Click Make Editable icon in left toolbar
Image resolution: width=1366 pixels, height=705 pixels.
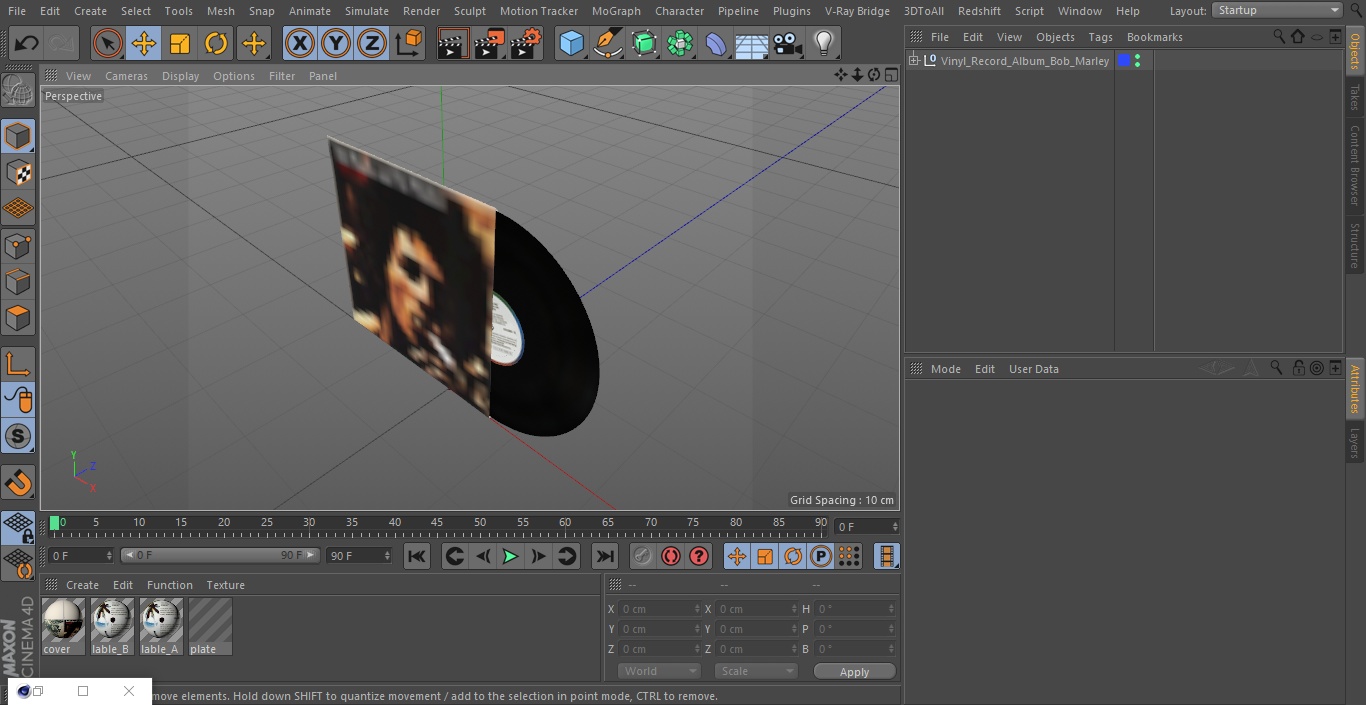[x=18, y=91]
